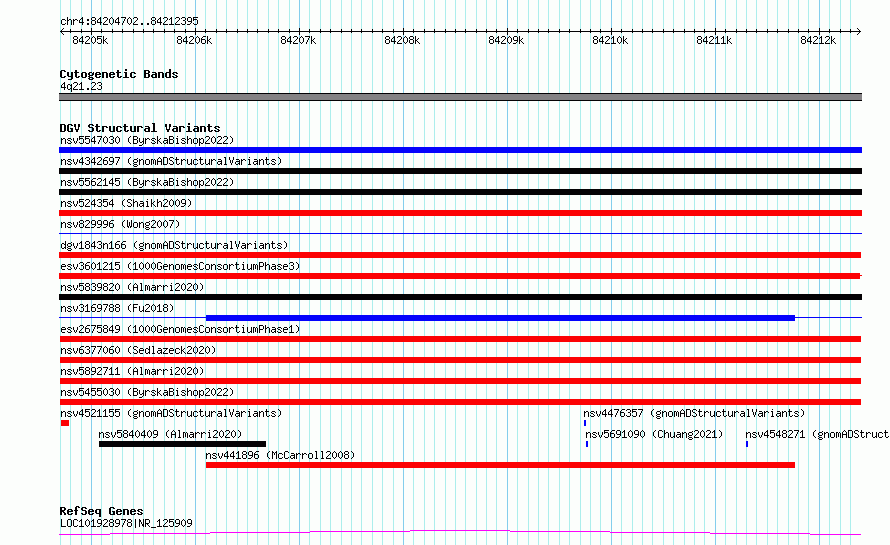
Task: Click the nsv5547030 (ByrskaBishop2022) variant label
Action: click(147, 140)
